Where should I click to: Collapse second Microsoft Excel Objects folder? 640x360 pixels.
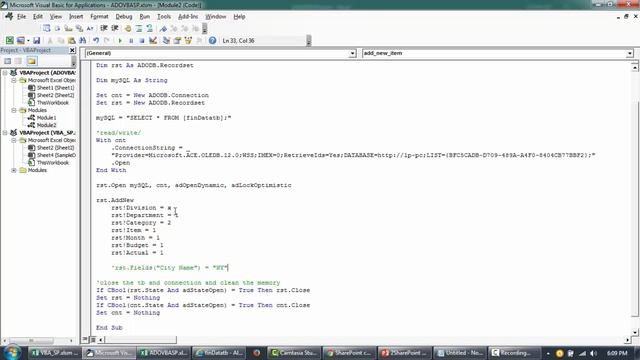click(13, 140)
